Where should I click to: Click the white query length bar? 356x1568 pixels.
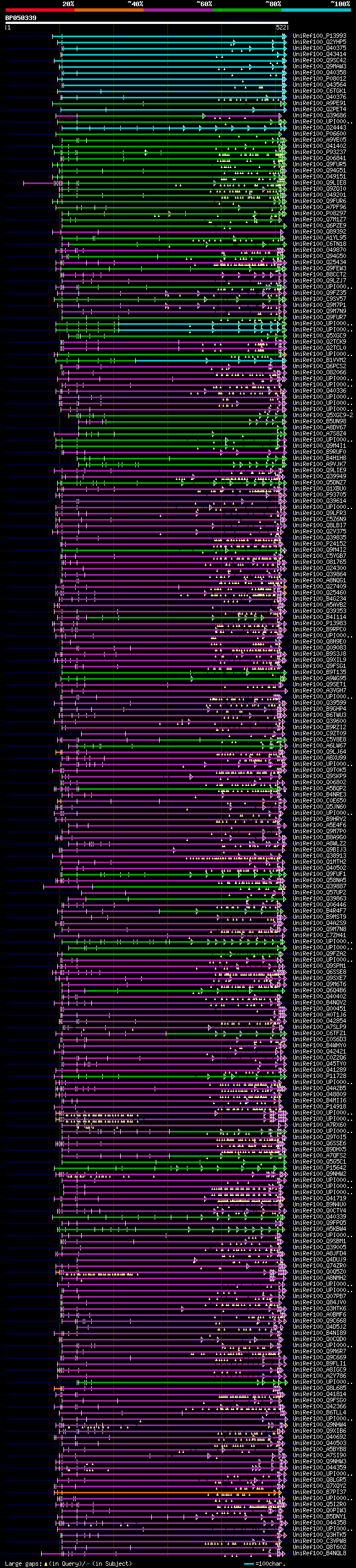click(x=147, y=23)
